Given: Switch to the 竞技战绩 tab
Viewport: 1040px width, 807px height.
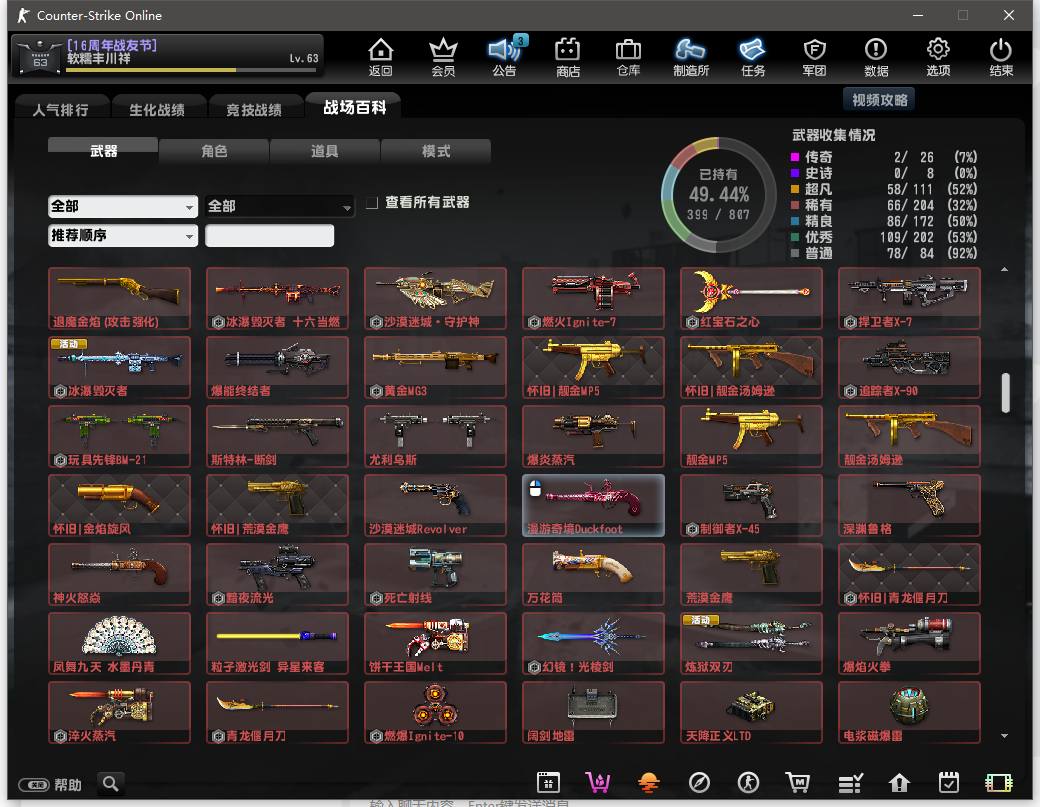Looking at the screenshot, I should tap(254, 109).
